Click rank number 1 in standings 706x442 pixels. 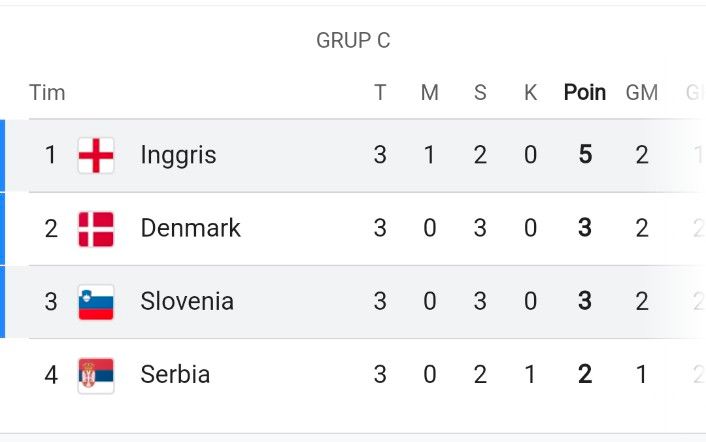click(50, 155)
